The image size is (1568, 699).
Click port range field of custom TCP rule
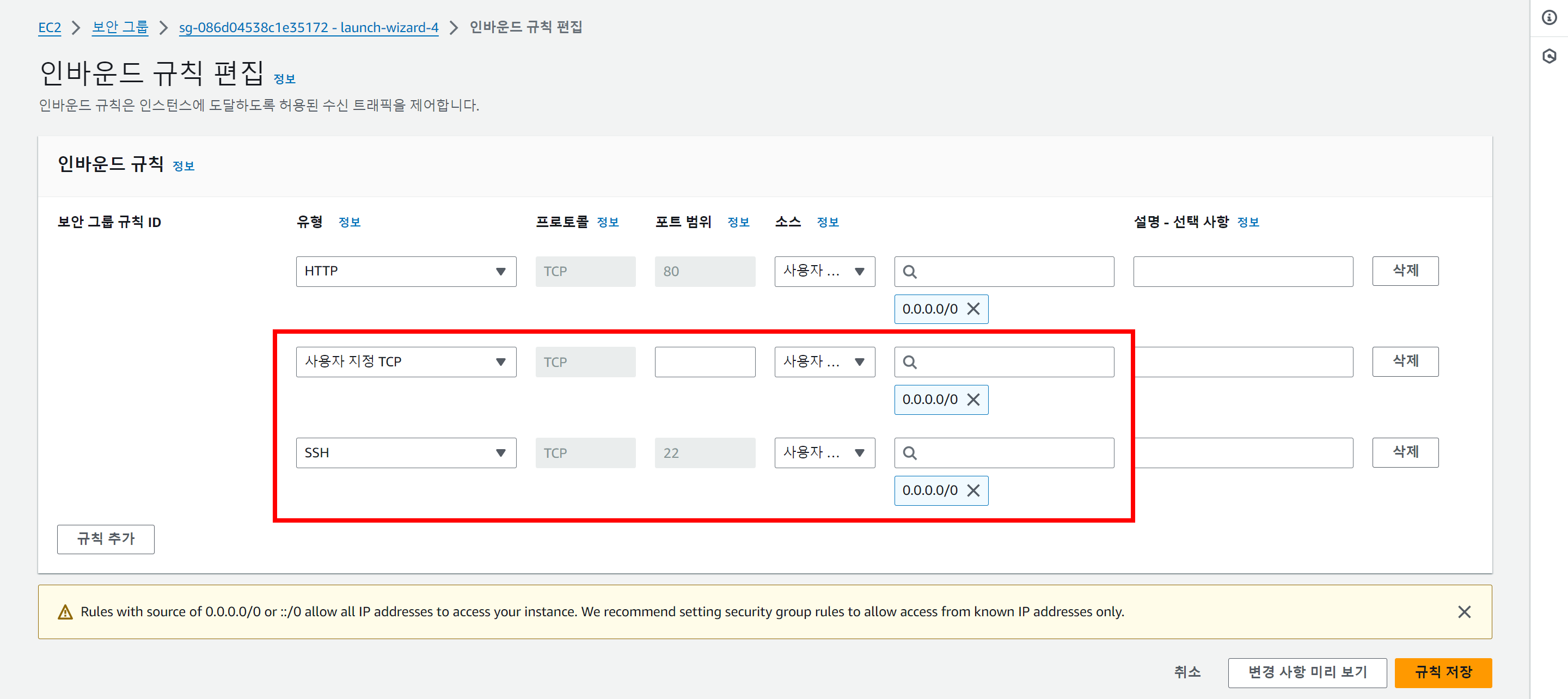[x=705, y=362]
